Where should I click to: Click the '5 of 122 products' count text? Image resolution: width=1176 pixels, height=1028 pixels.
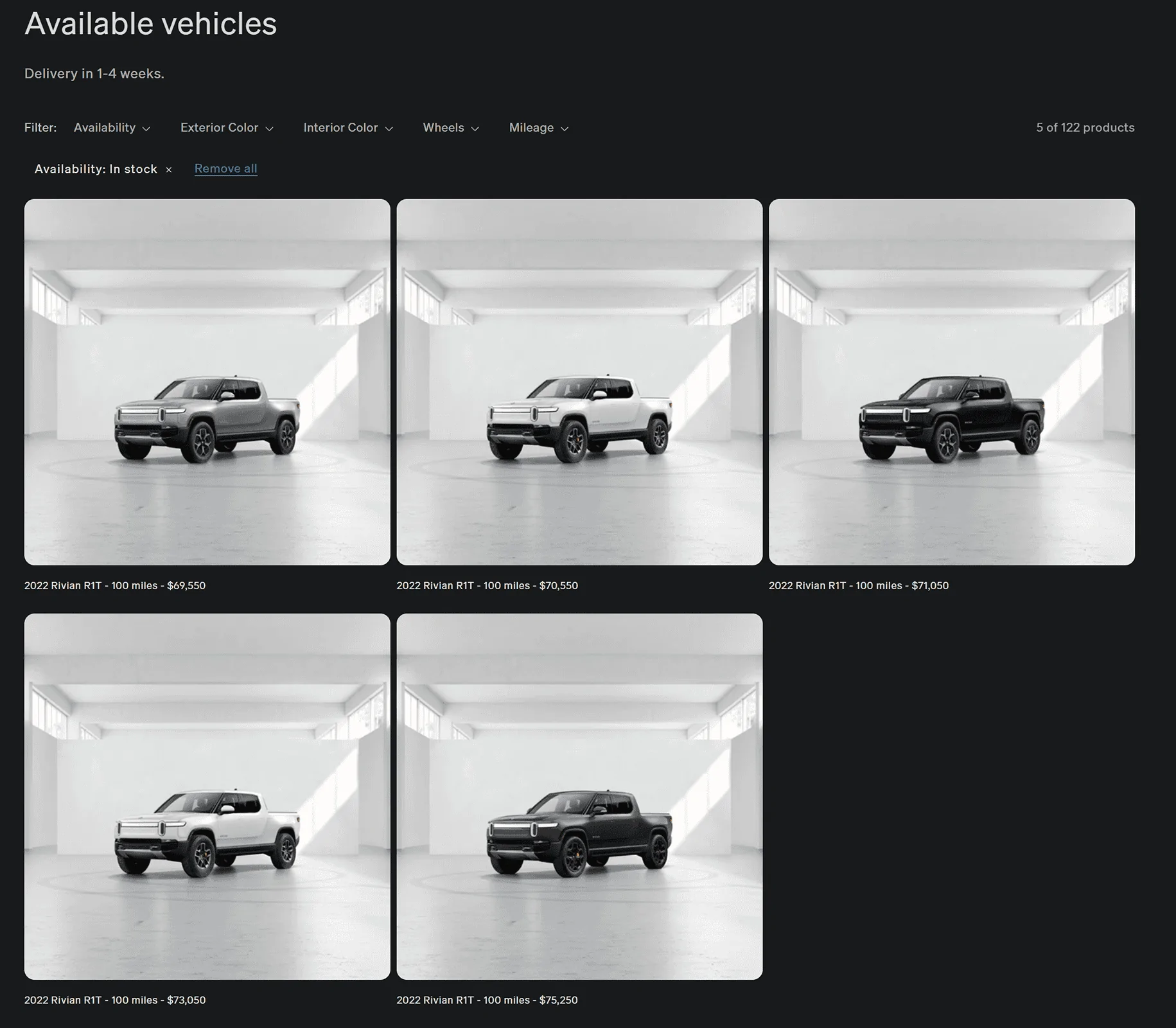pos(1085,127)
